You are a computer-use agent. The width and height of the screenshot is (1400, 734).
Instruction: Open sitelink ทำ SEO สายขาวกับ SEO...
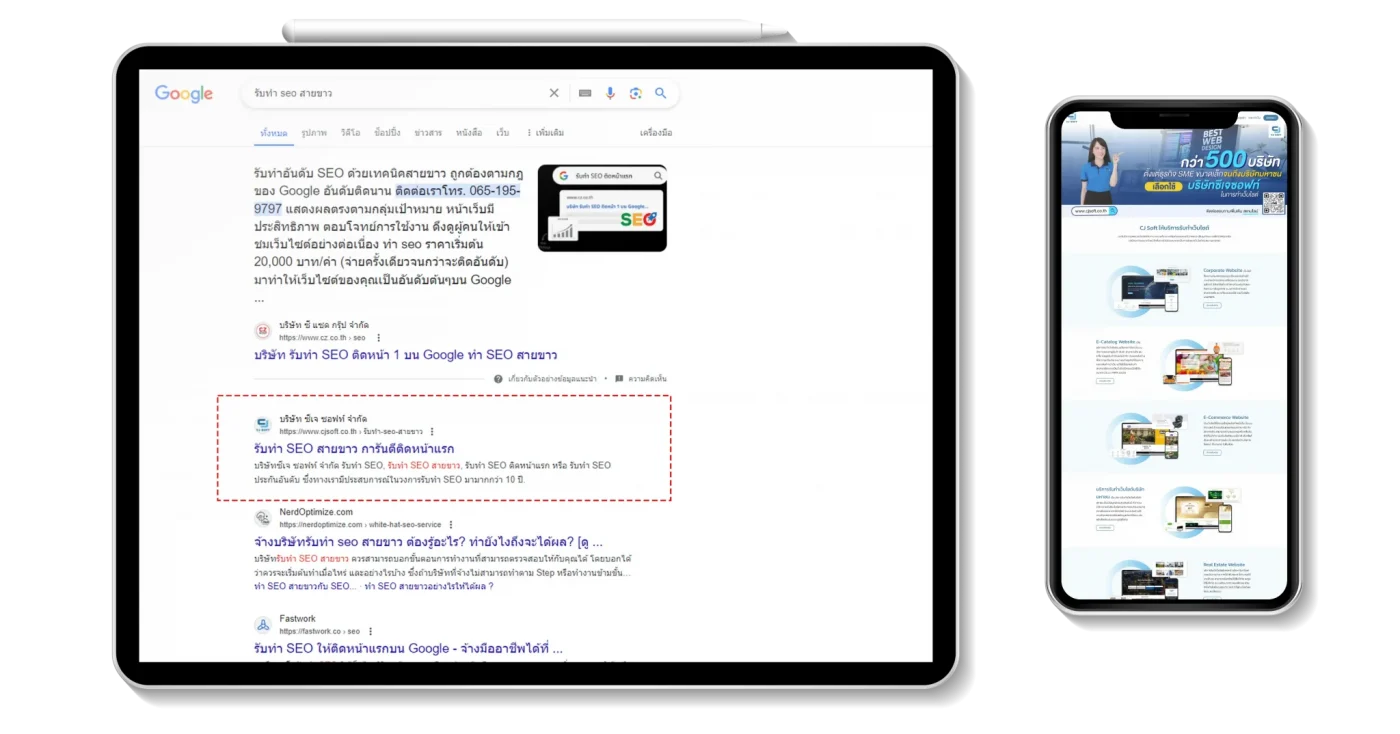[x=305, y=586]
